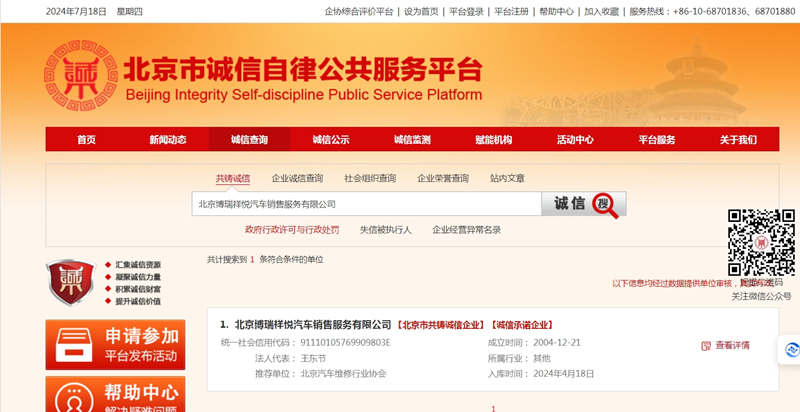Click the 帮助中心 解决疑难问题 banner
Image resolution: width=800 pixels, height=412 pixels.
tap(115, 394)
